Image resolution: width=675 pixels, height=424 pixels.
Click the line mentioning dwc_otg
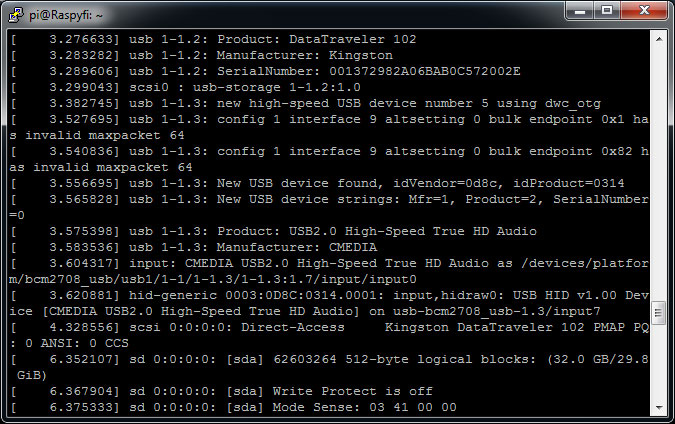coord(306,104)
